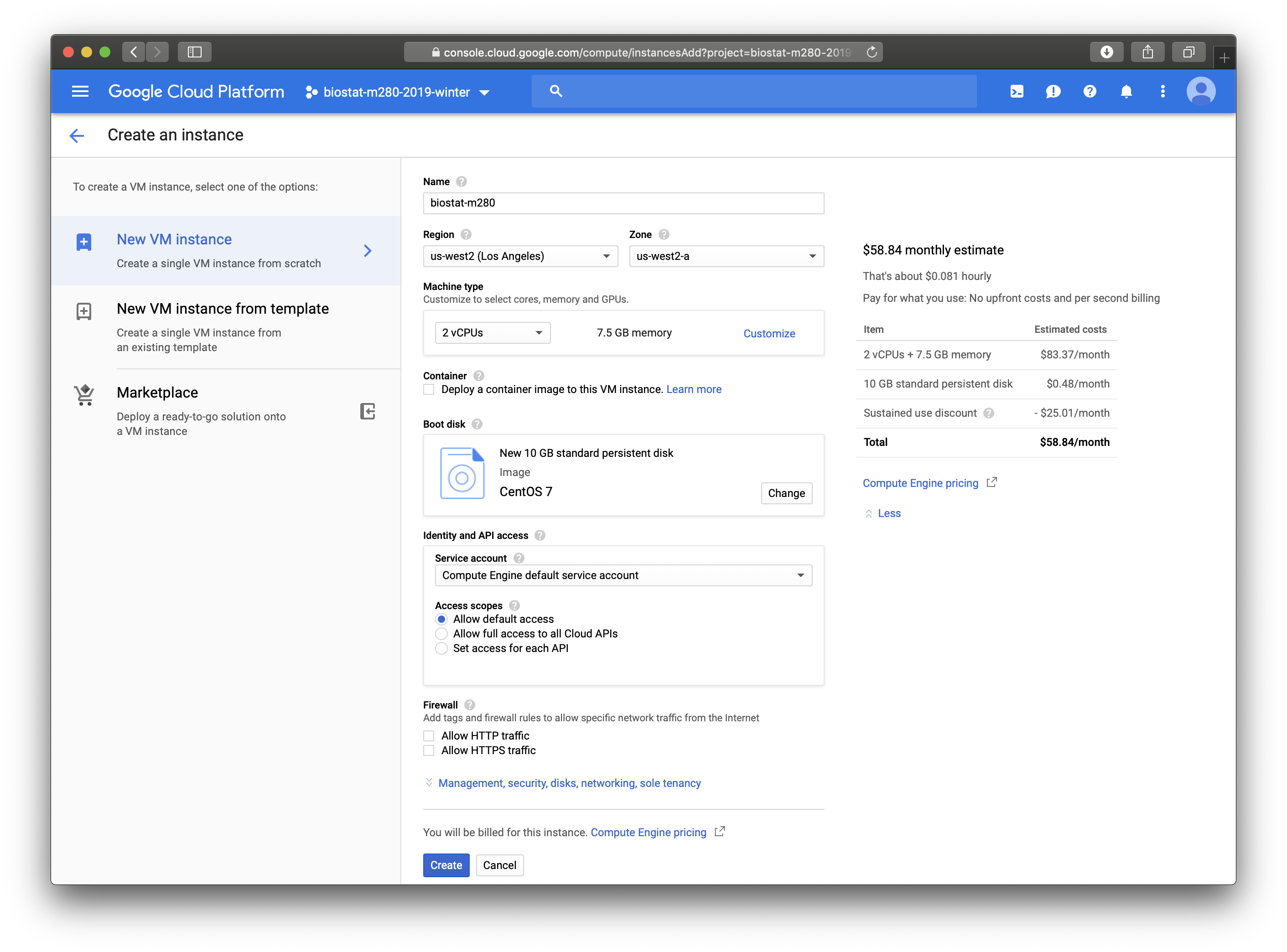Click the Change boot disk button

[x=786, y=493]
